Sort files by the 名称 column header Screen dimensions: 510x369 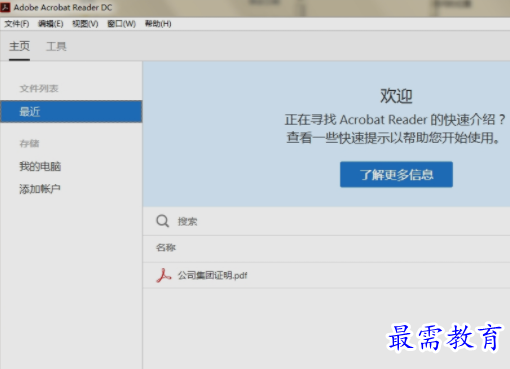pos(166,247)
